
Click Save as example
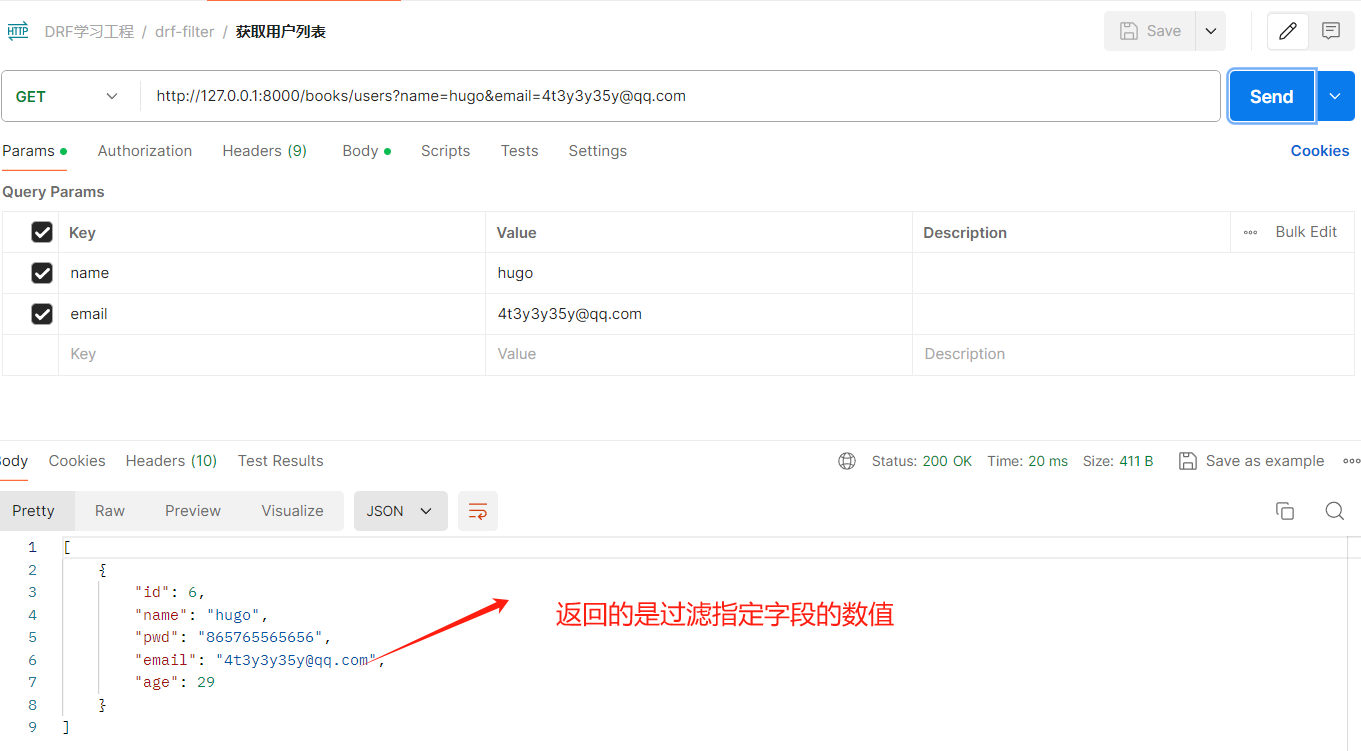pos(1251,461)
